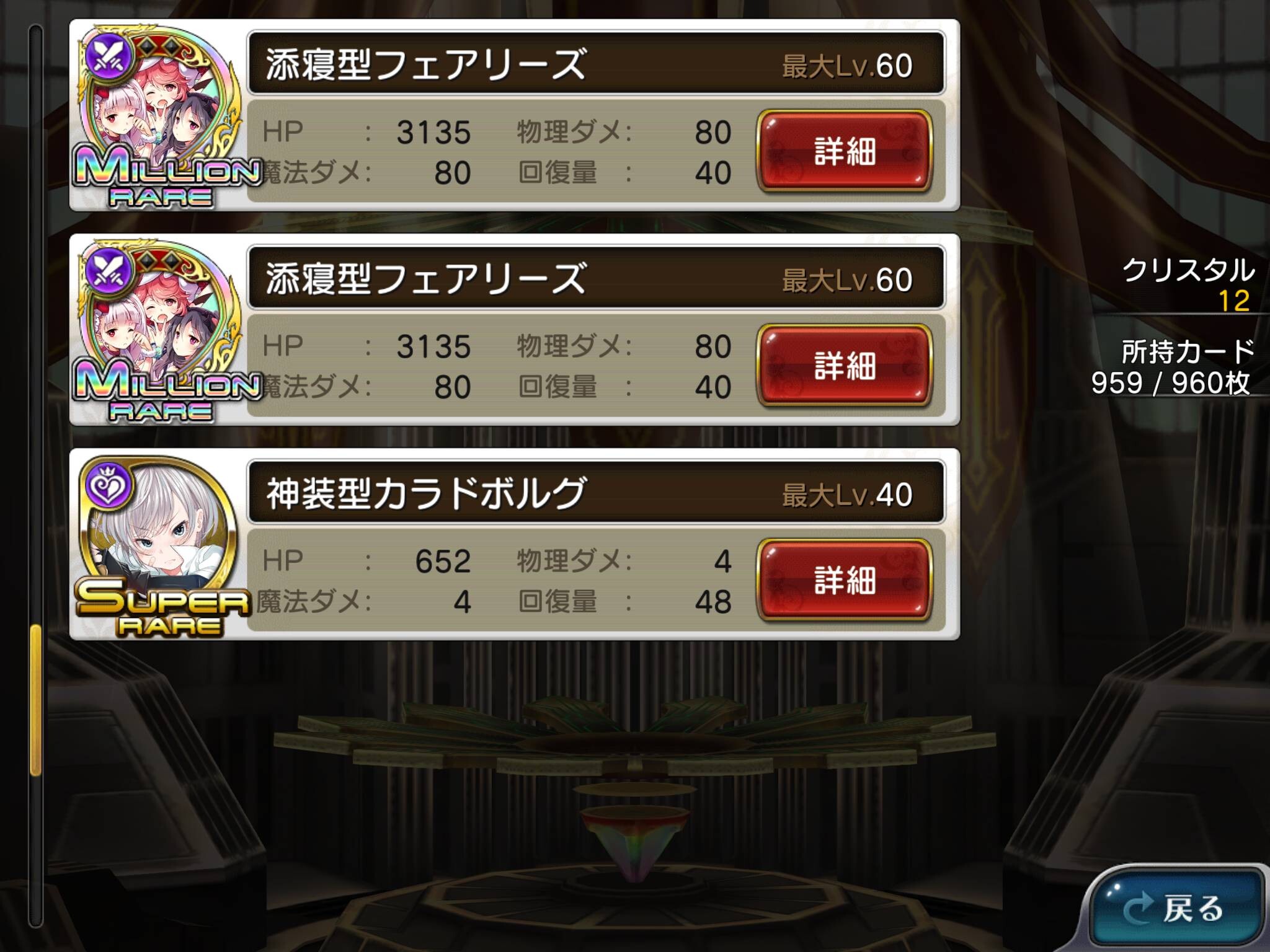Open 詳細 for 神装型カラドボルグ card

point(845,580)
